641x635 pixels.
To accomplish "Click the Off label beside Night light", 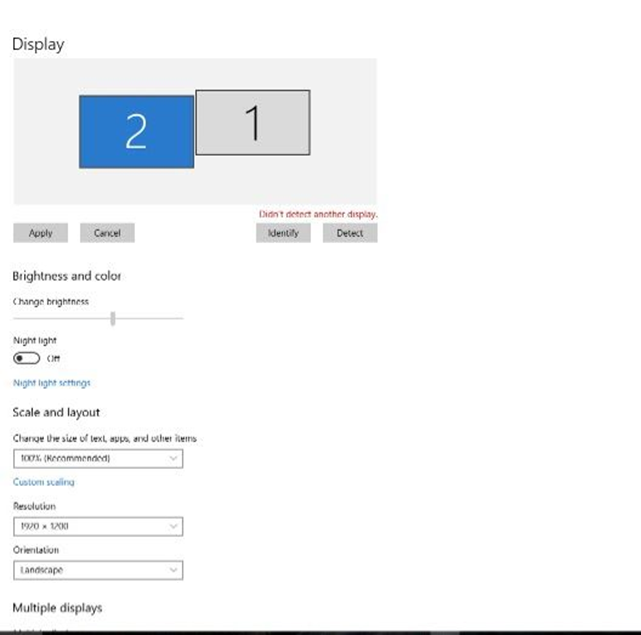I will tap(54, 358).
